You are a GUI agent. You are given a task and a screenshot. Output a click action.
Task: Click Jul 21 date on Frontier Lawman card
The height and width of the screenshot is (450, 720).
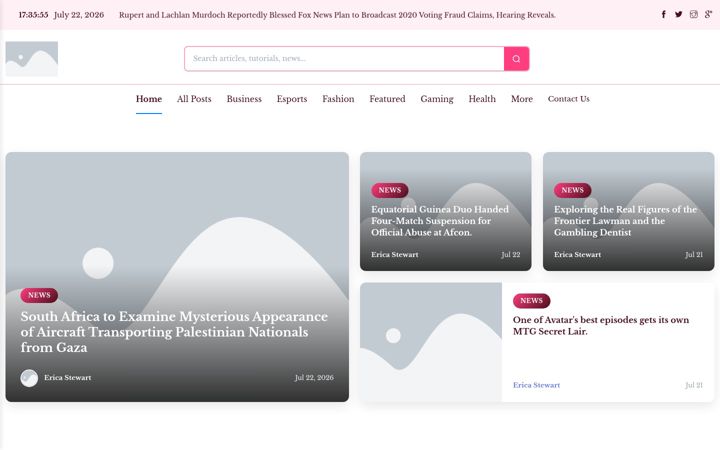click(x=694, y=254)
